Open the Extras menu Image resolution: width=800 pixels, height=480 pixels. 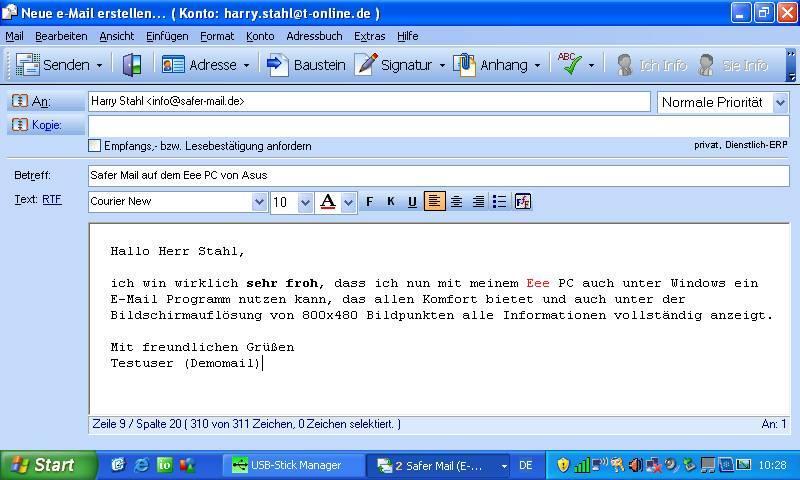tap(369, 36)
